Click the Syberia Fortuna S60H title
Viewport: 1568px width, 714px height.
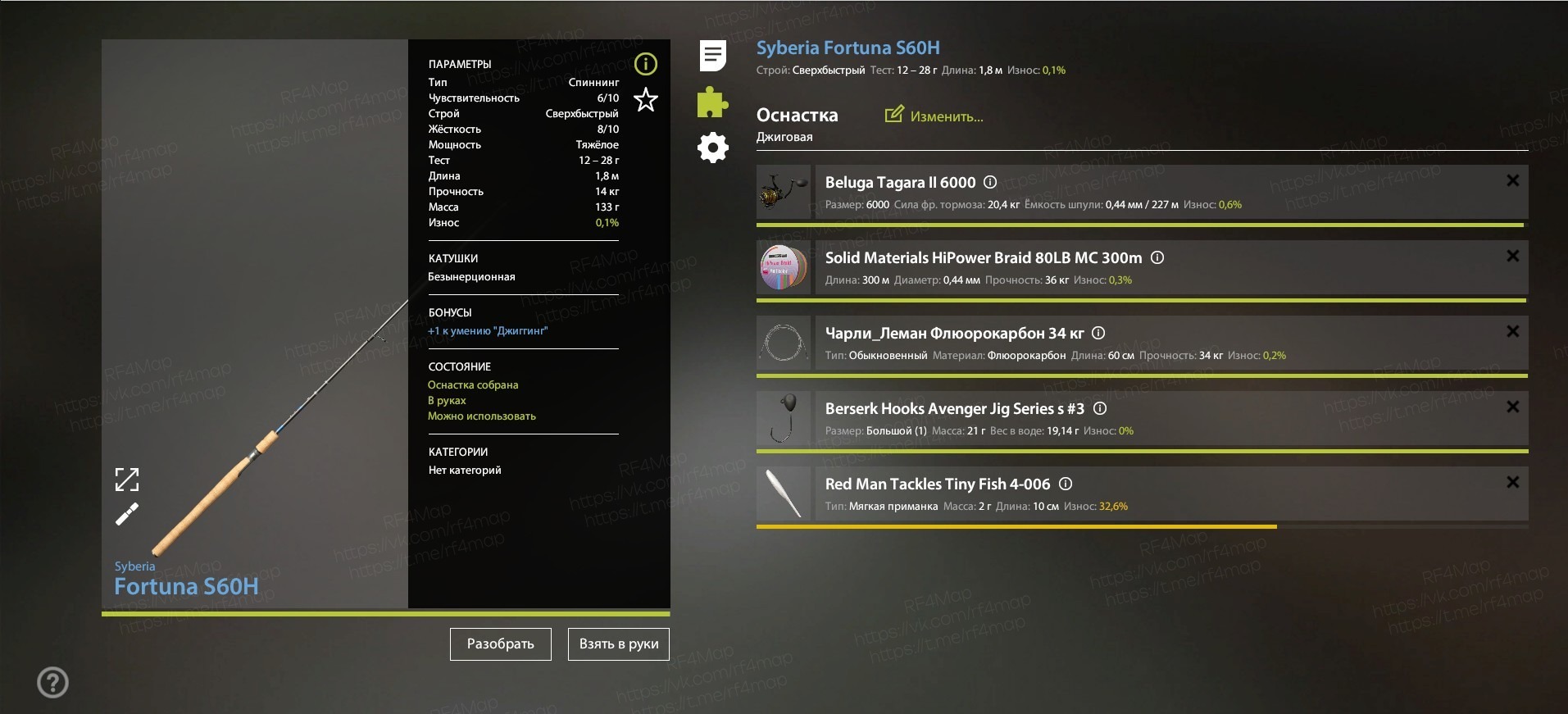(x=848, y=48)
